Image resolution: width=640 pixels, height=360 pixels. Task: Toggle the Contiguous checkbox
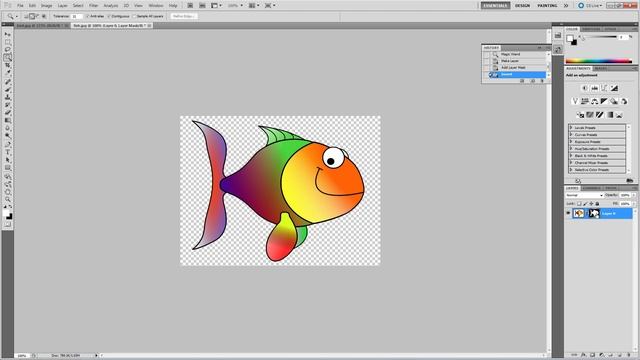(109, 16)
